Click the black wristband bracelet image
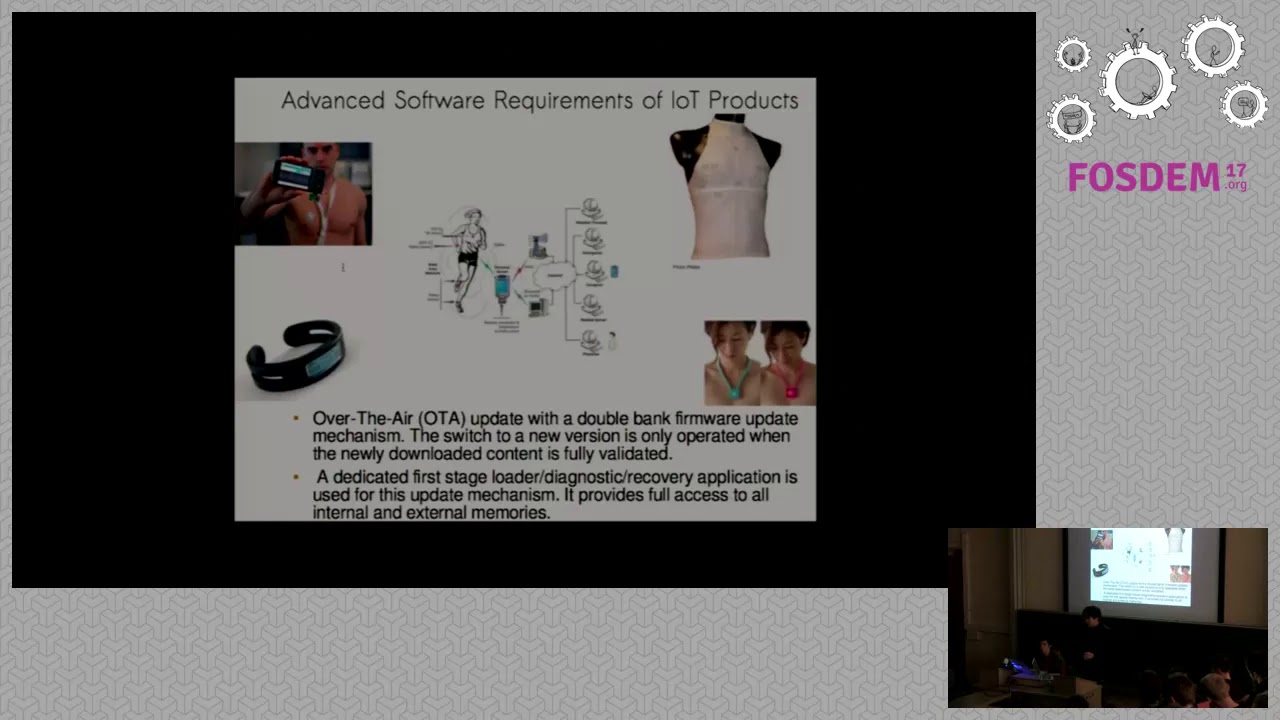The height and width of the screenshot is (720, 1280). pyautogui.click(x=296, y=356)
